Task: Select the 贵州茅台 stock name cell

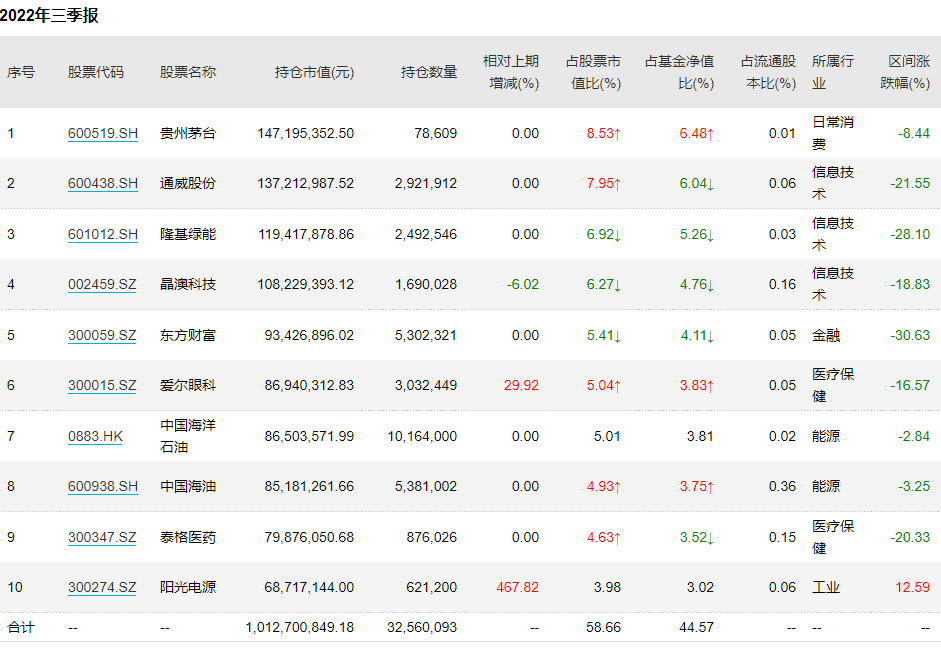Action: point(187,133)
